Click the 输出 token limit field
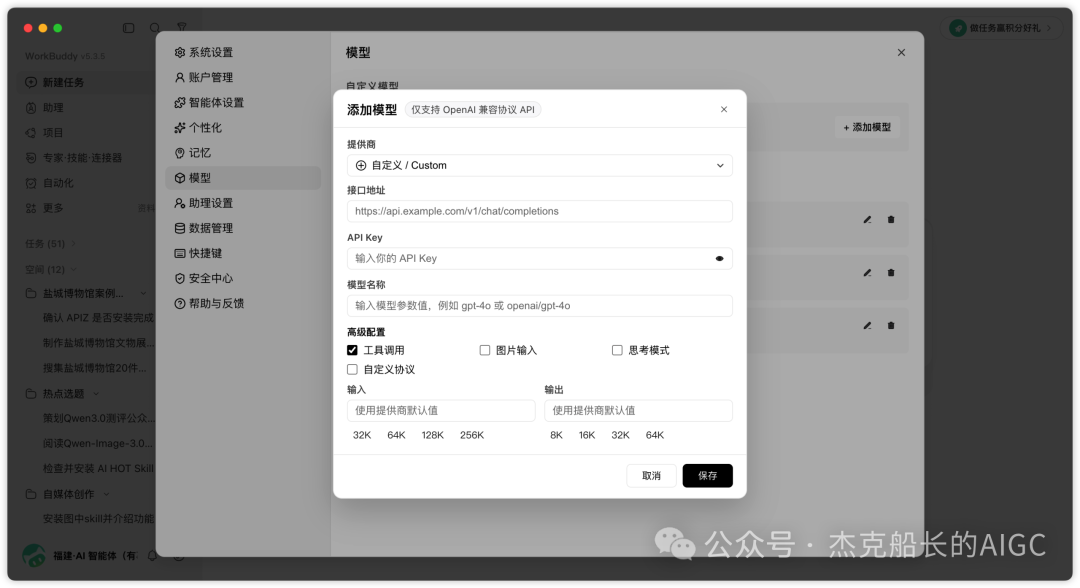This screenshot has width=1080, height=588. coord(638,410)
